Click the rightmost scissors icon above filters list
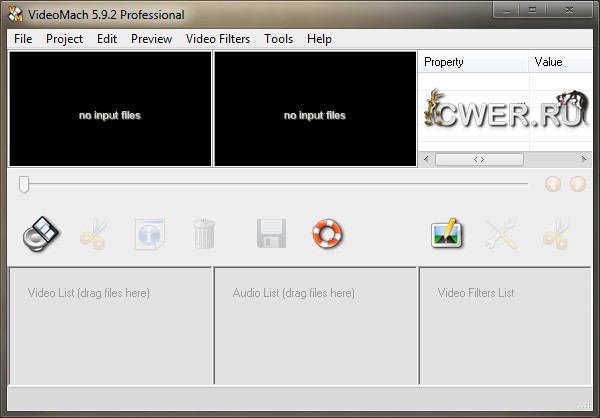The width and height of the screenshot is (600, 418). [x=555, y=234]
